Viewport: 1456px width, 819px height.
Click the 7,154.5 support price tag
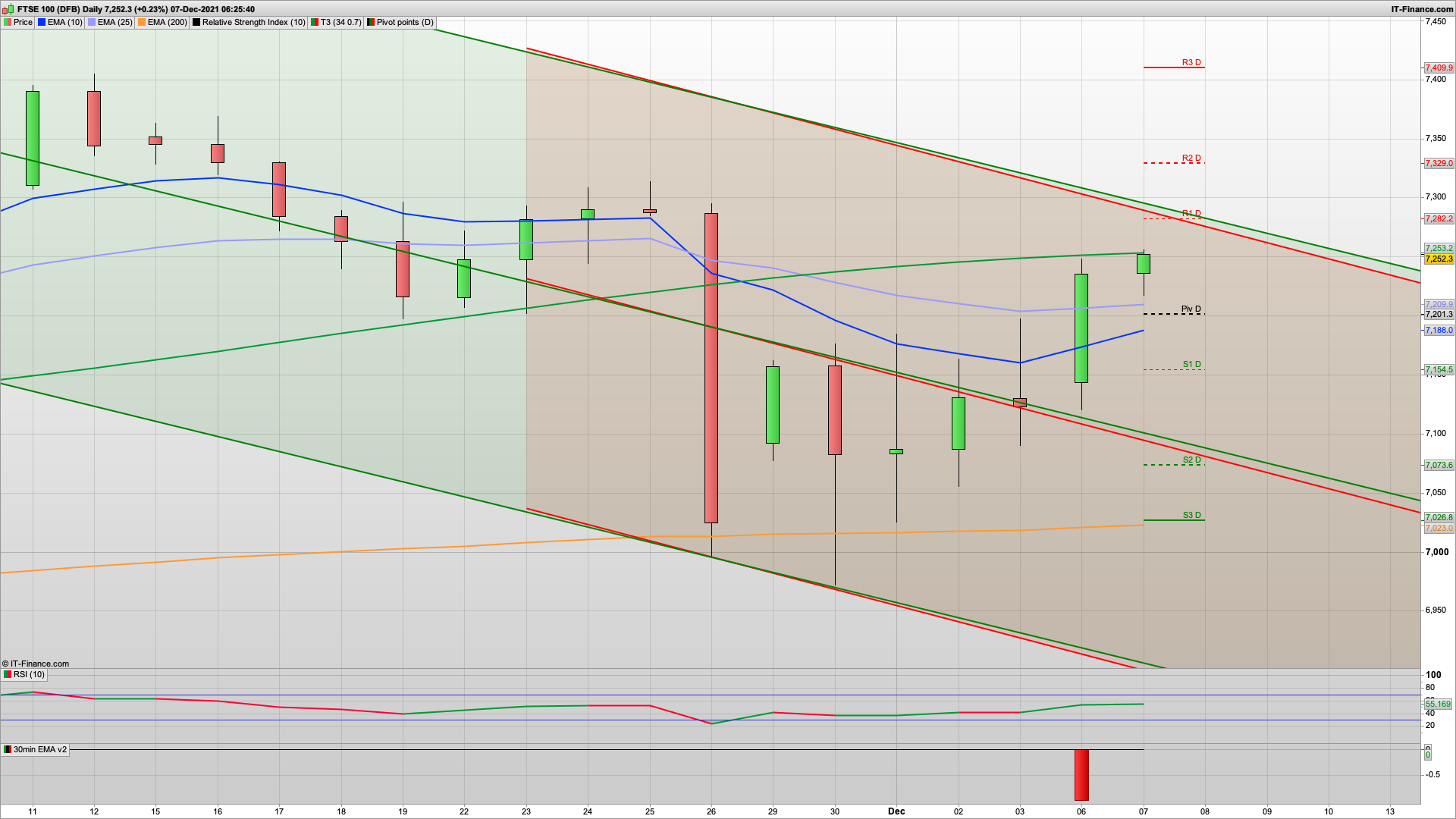1439,369
